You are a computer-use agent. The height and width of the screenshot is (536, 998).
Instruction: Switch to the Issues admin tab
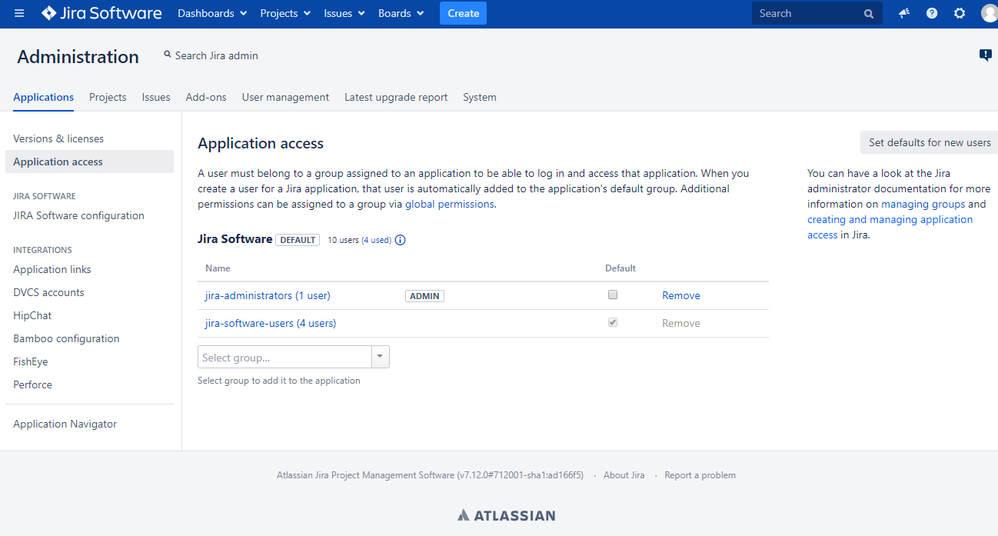tap(156, 97)
